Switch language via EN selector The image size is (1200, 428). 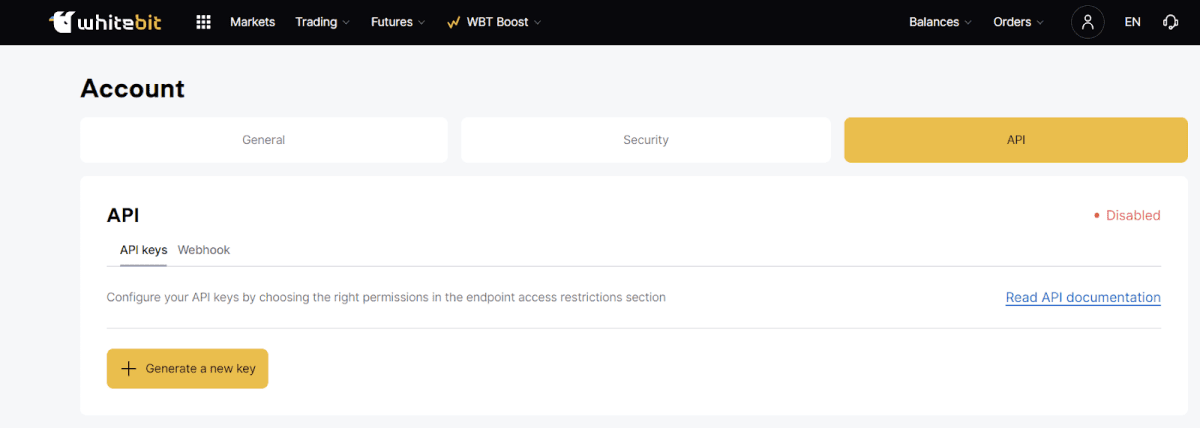coord(1132,22)
